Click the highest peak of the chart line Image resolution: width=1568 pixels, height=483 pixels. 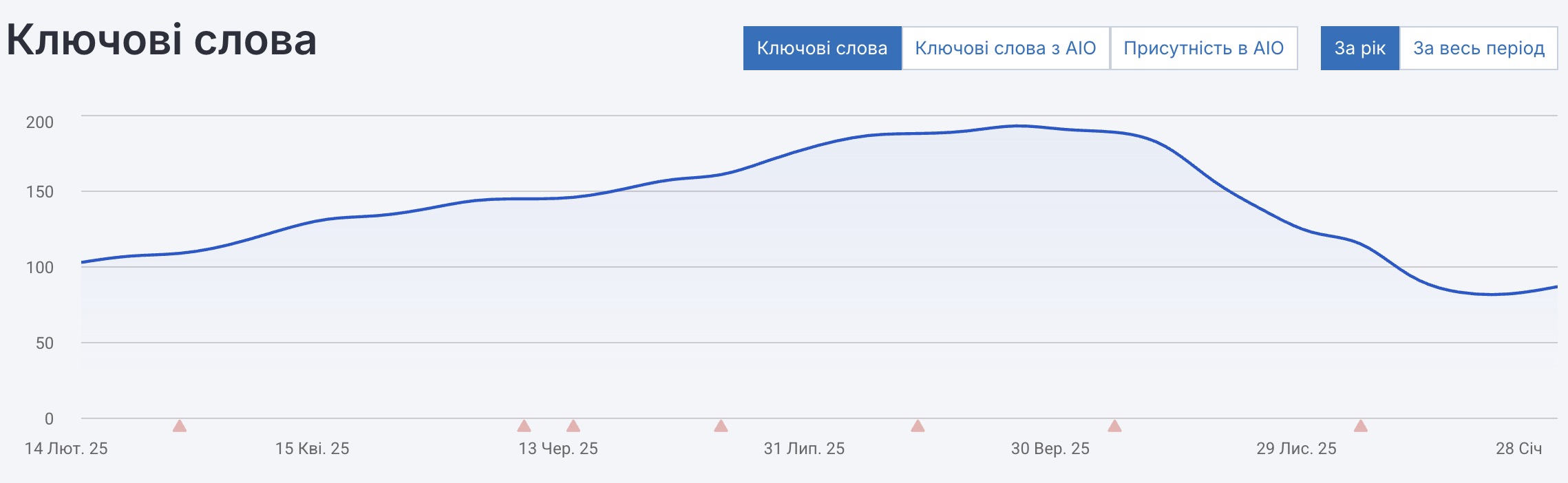1019,126
